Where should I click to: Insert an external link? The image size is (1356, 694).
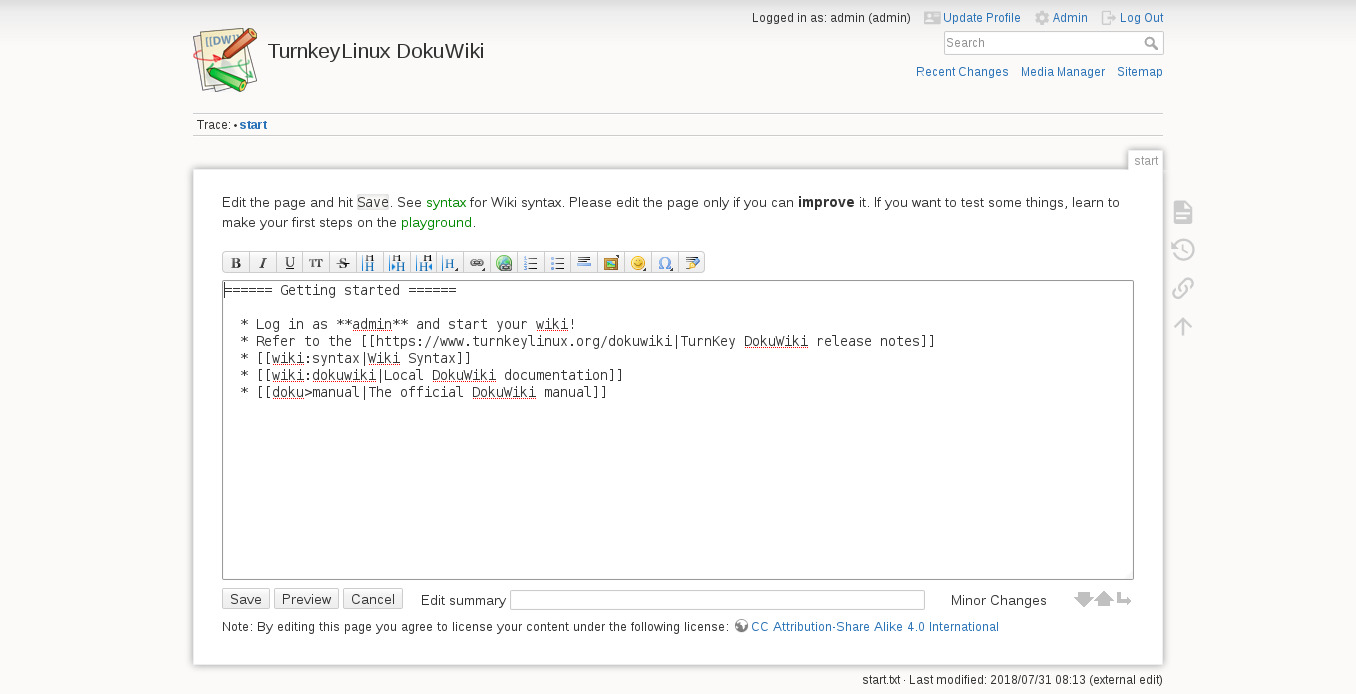[x=504, y=263]
